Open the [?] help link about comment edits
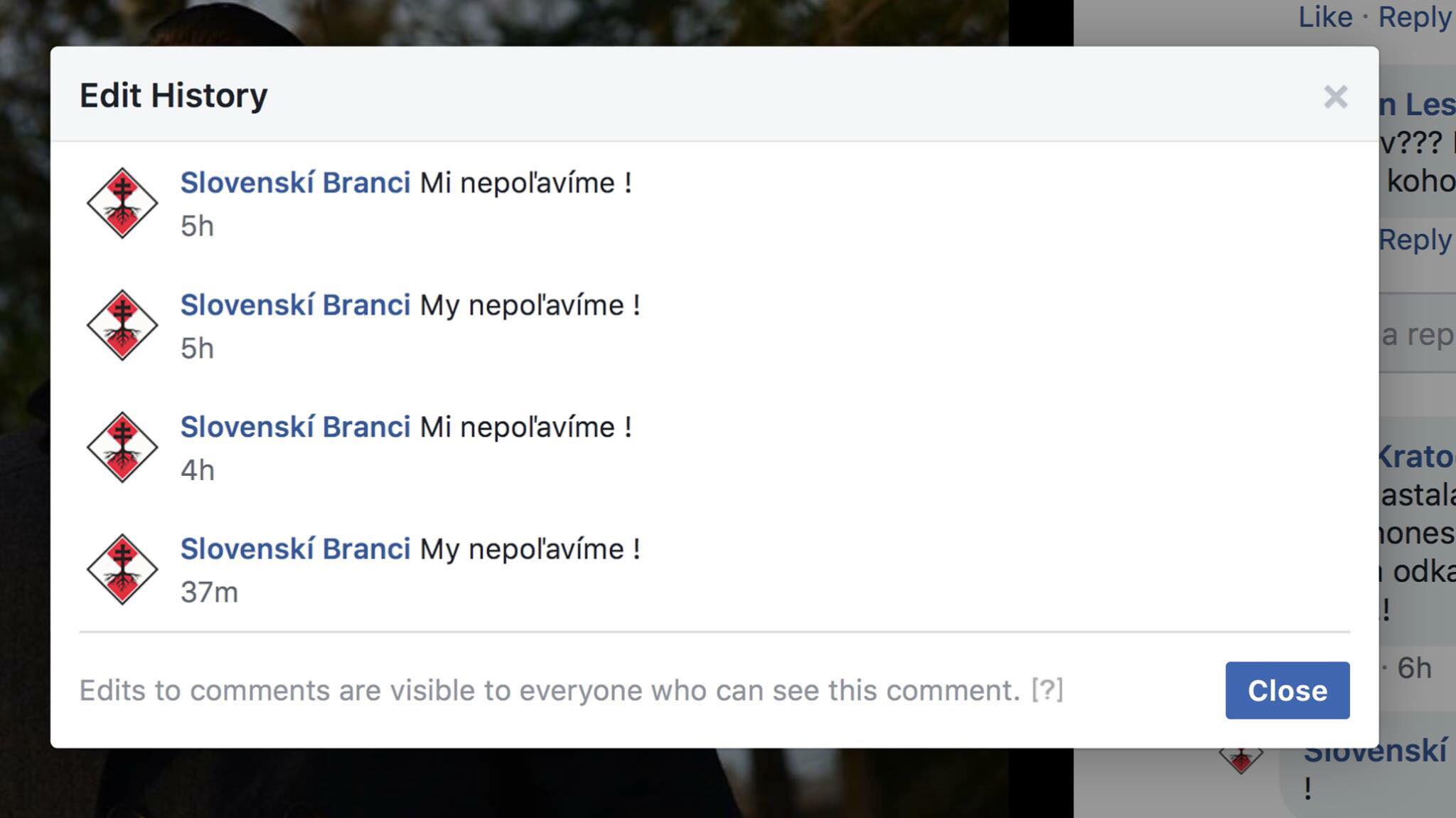The image size is (1456, 818). (1047, 690)
